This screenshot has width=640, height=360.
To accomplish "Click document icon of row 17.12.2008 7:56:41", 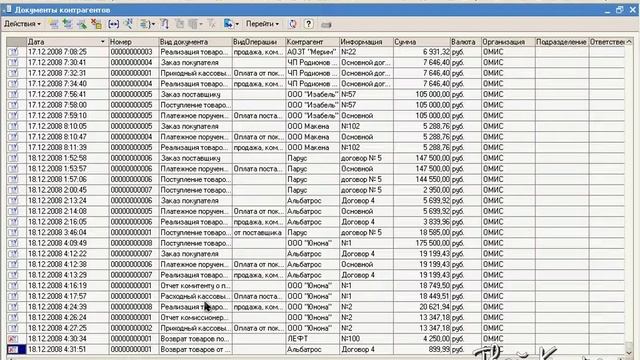I will pyautogui.click(x=13, y=94).
